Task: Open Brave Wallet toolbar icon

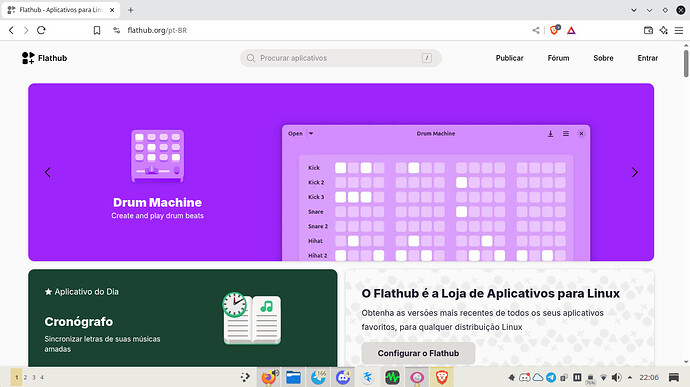Action: tap(648, 30)
